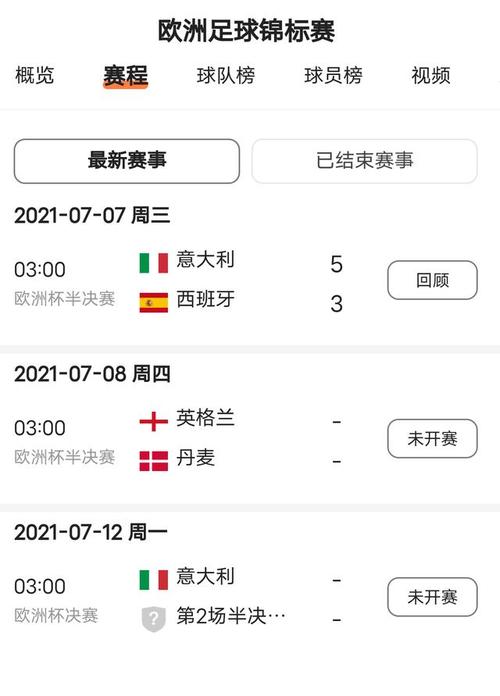Switch to the 视频 tab
This screenshot has width=500, height=696.
pyautogui.click(x=431, y=75)
